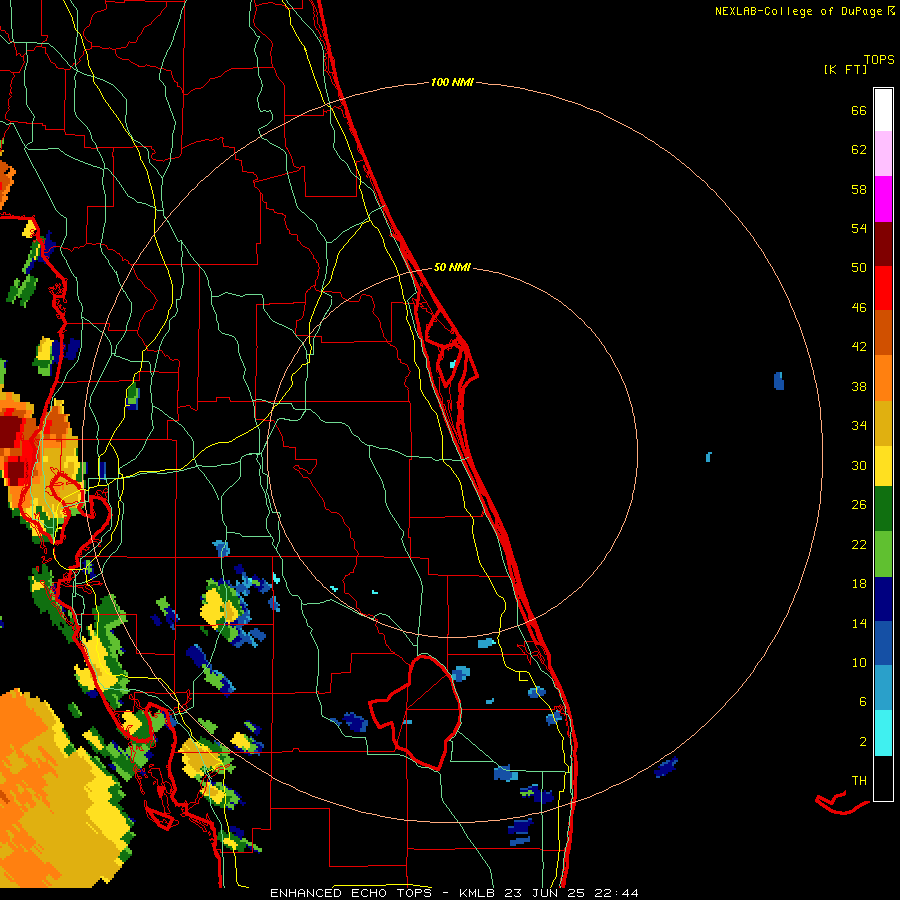Screen dimensions: 900x900
Task: Click the light blue 6 kft legend swatch
Action: tap(883, 688)
